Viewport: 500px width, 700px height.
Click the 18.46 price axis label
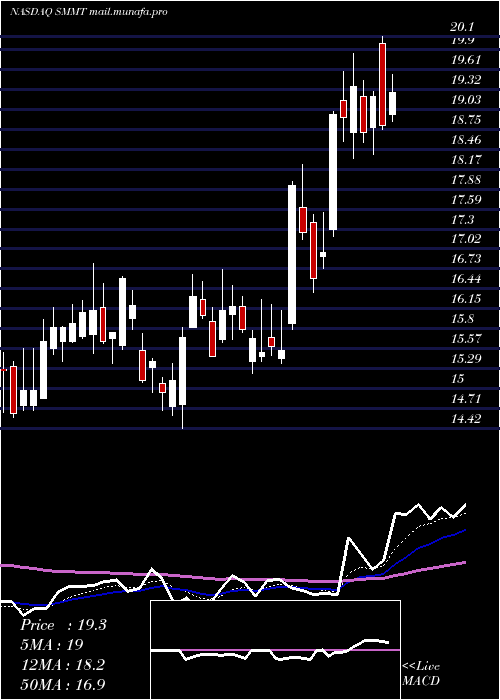pos(466,140)
